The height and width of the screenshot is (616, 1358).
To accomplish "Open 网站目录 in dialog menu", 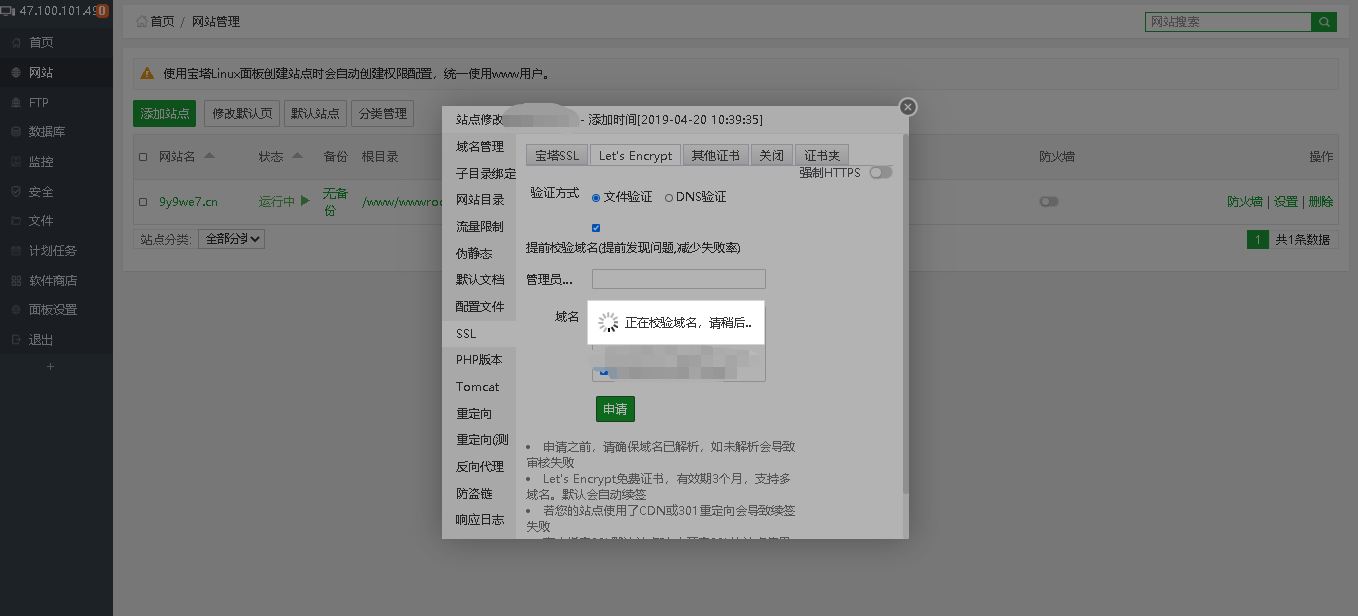I will click(480, 200).
